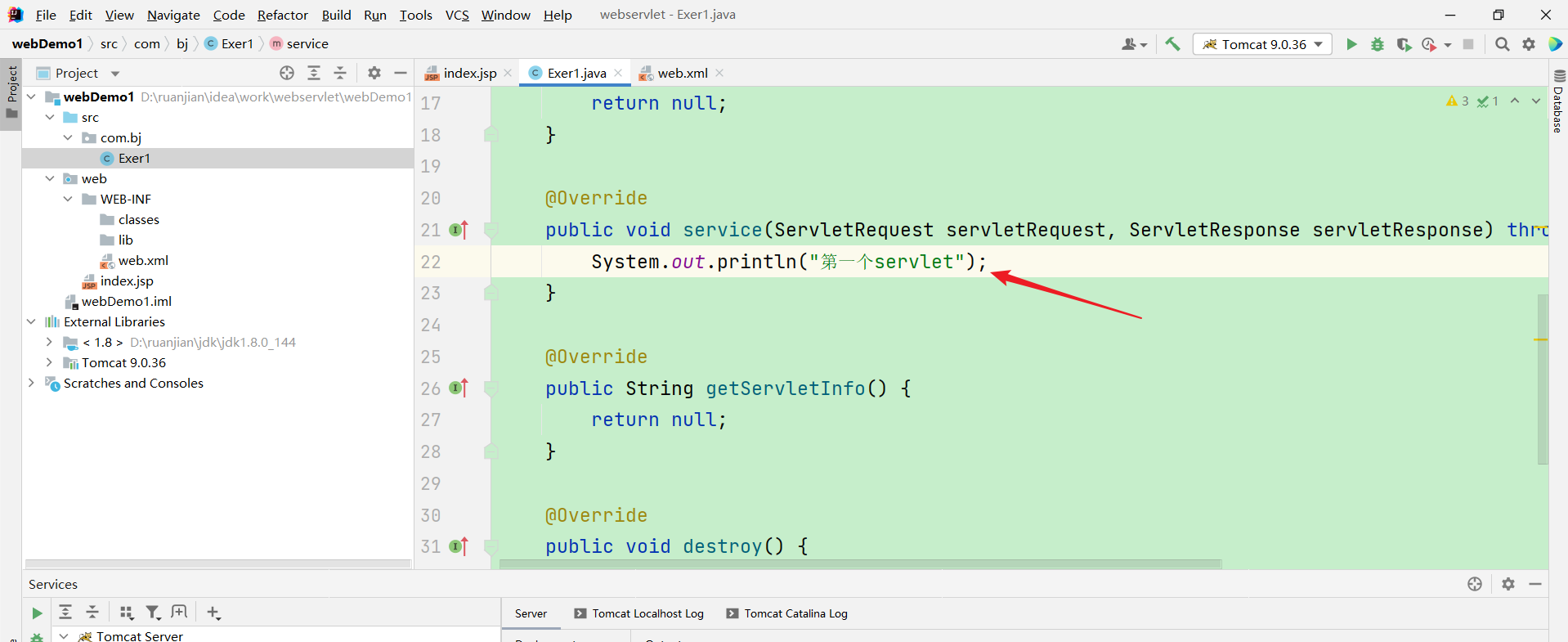The width and height of the screenshot is (1568, 642).
Task: Click the Build project hammer icon
Action: tap(1172, 44)
